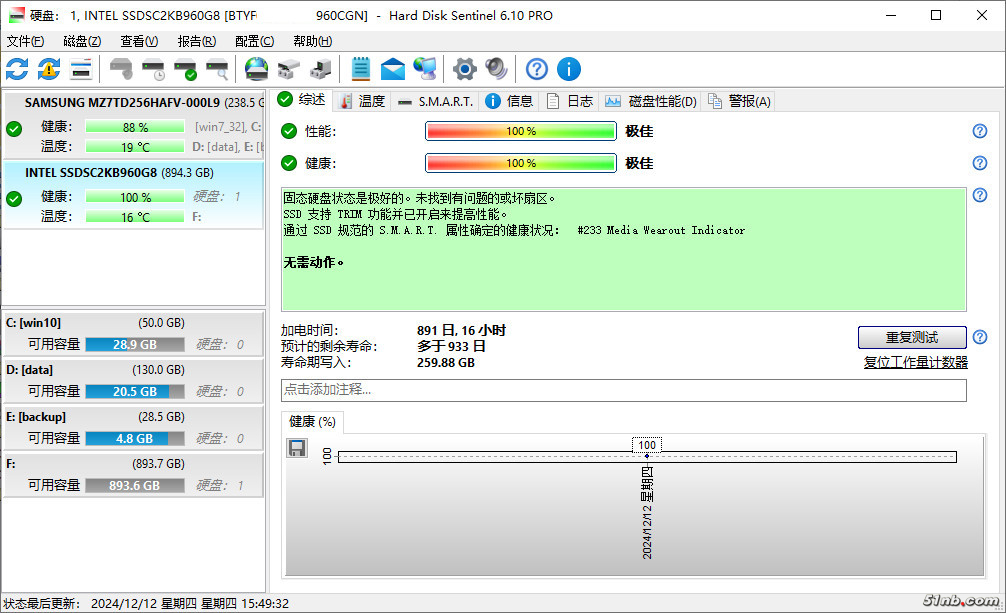Viewport: 1006px width, 613px height.
Task: Save the health chart using floppy icon
Action: pyautogui.click(x=297, y=449)
